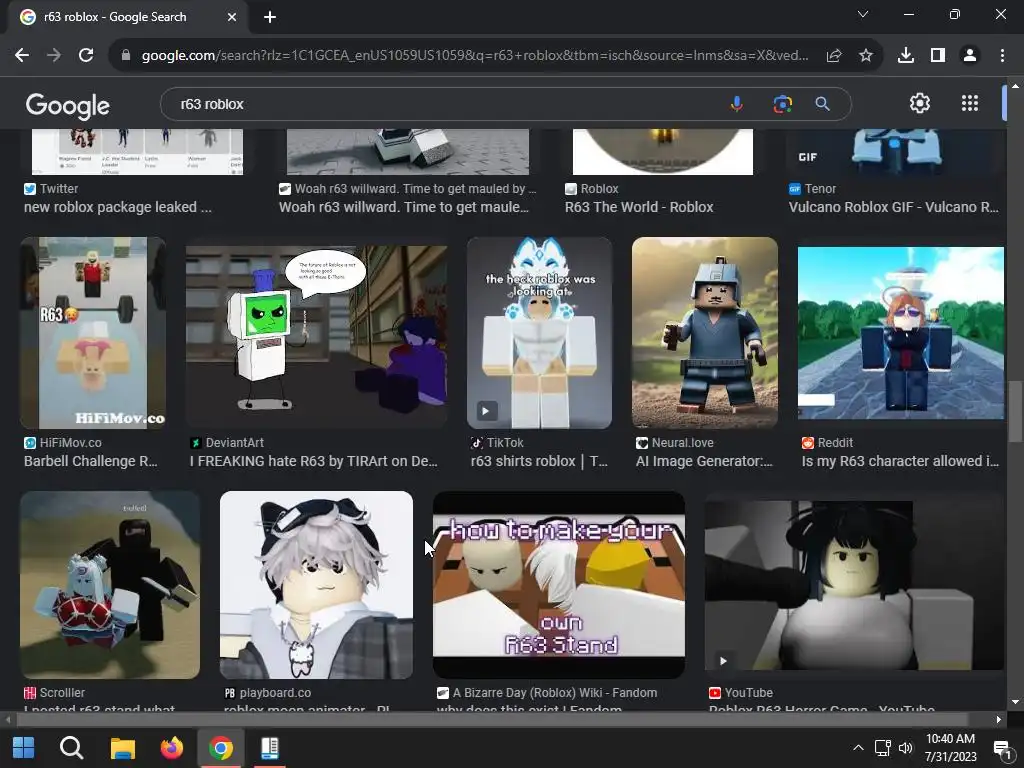
Task: Click A Bizarre Day (Roblox) Wiki - Fandom source
Action: point(554,692)
